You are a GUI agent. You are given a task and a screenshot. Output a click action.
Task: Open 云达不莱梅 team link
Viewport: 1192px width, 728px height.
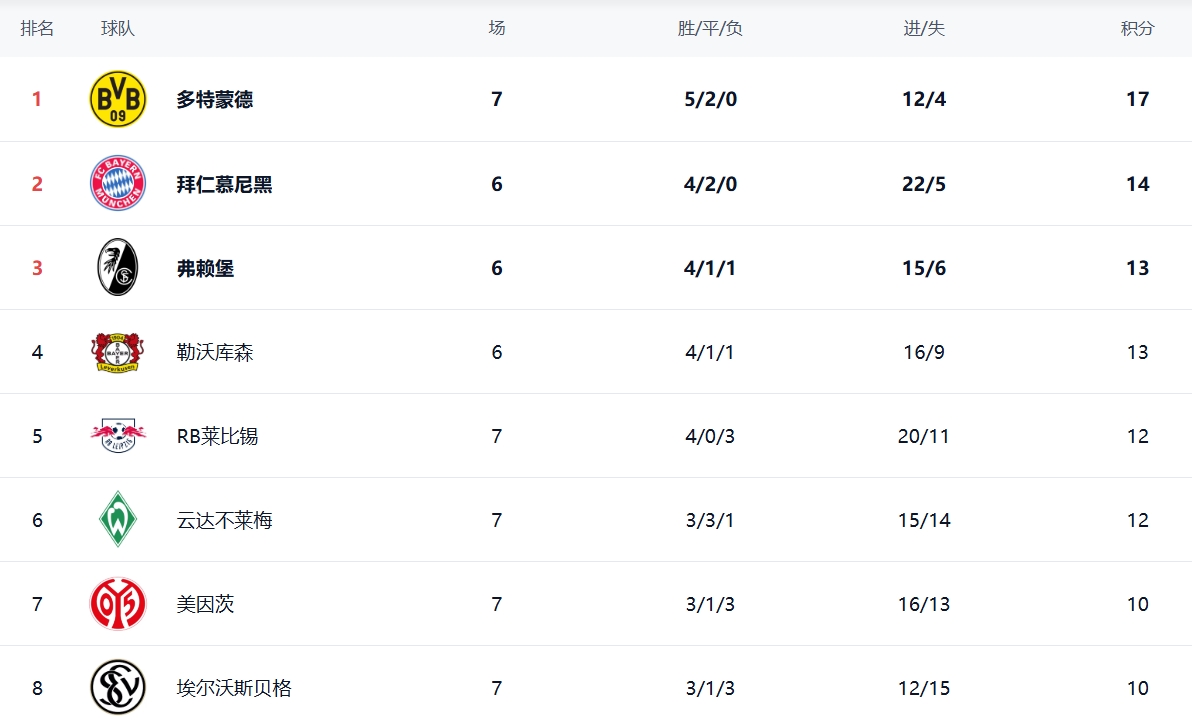[224, 520]
